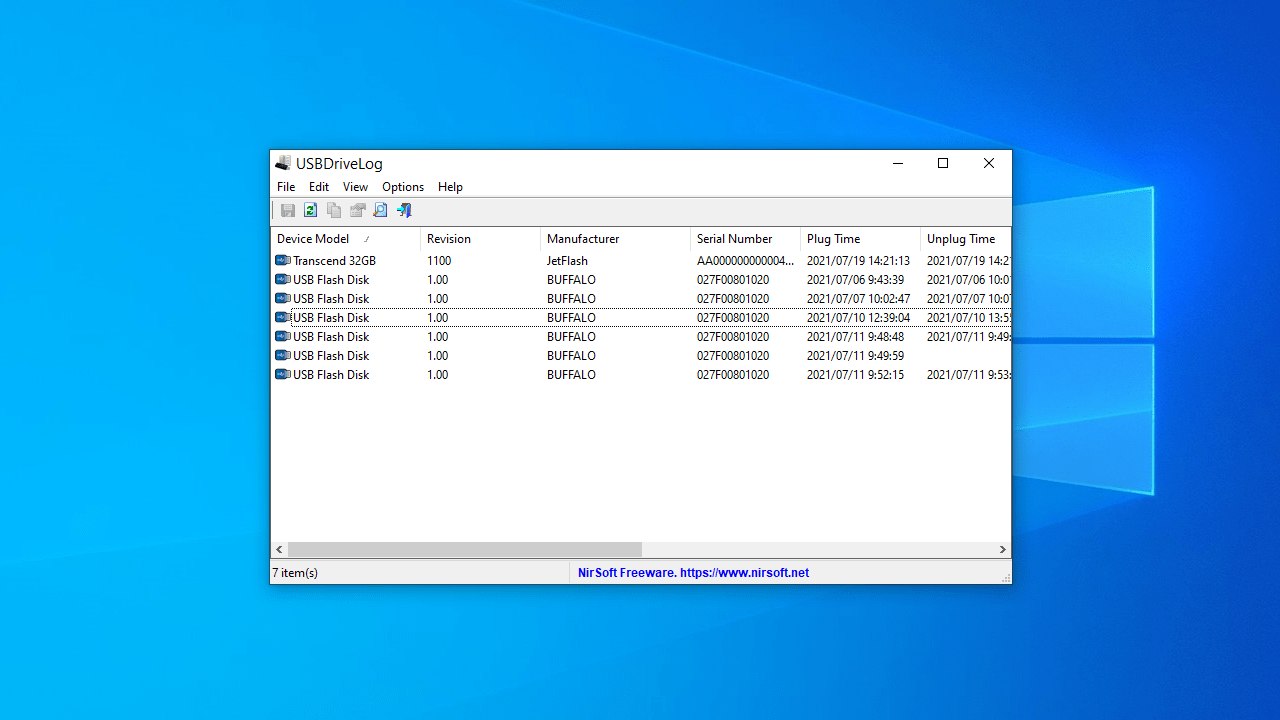The image size is (1280, 720).
Task: Select USB Flash Disk text in 10:02:47 row
Action: [331, 299]
